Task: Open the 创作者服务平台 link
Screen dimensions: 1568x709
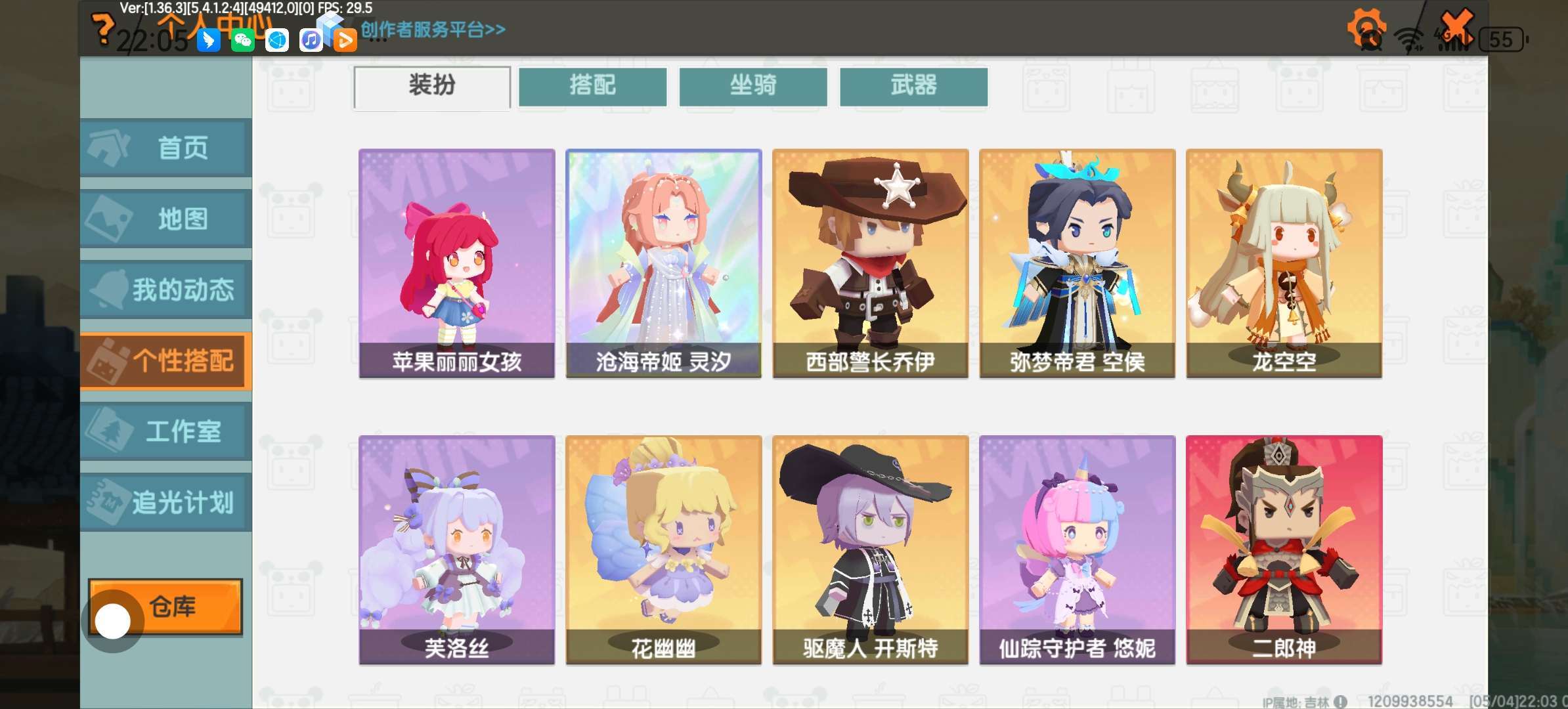Action: 433,30
